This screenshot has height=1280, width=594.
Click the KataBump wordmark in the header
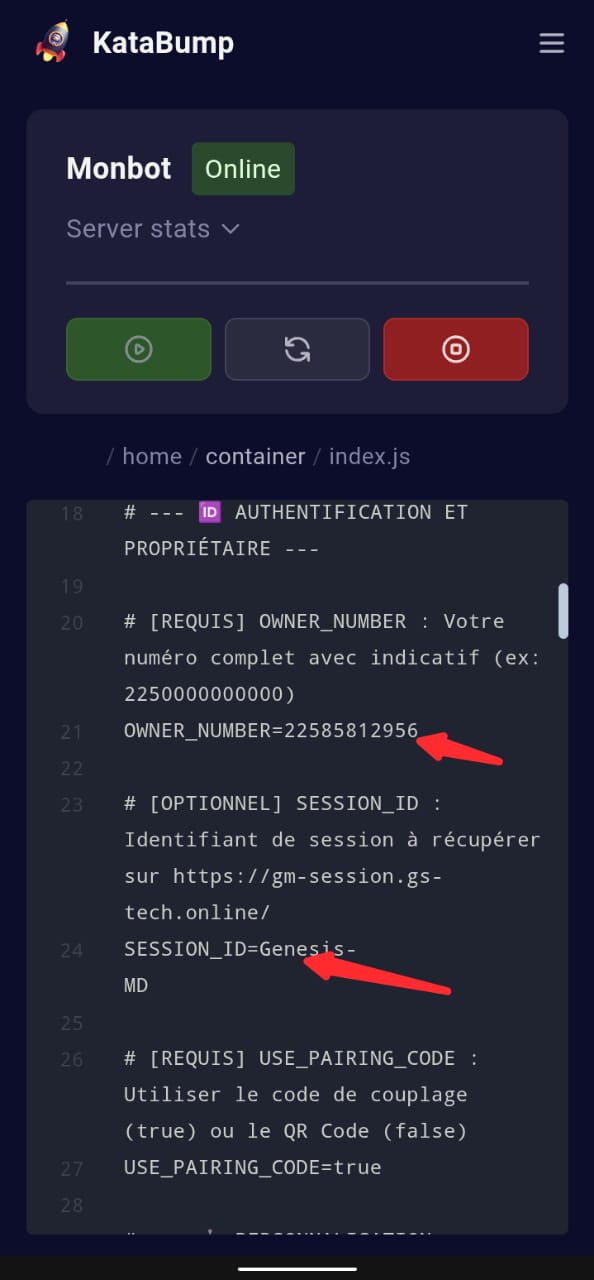coord(163,43)
